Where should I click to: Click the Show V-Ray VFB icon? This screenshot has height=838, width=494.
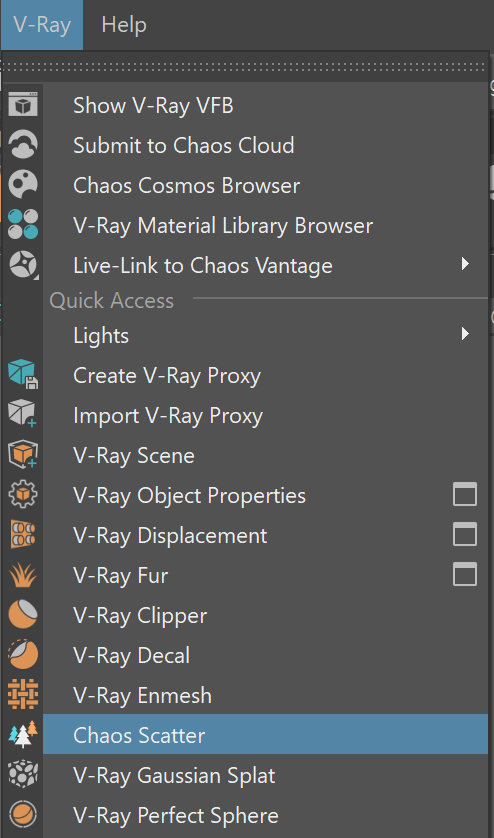tap(22, 104)
